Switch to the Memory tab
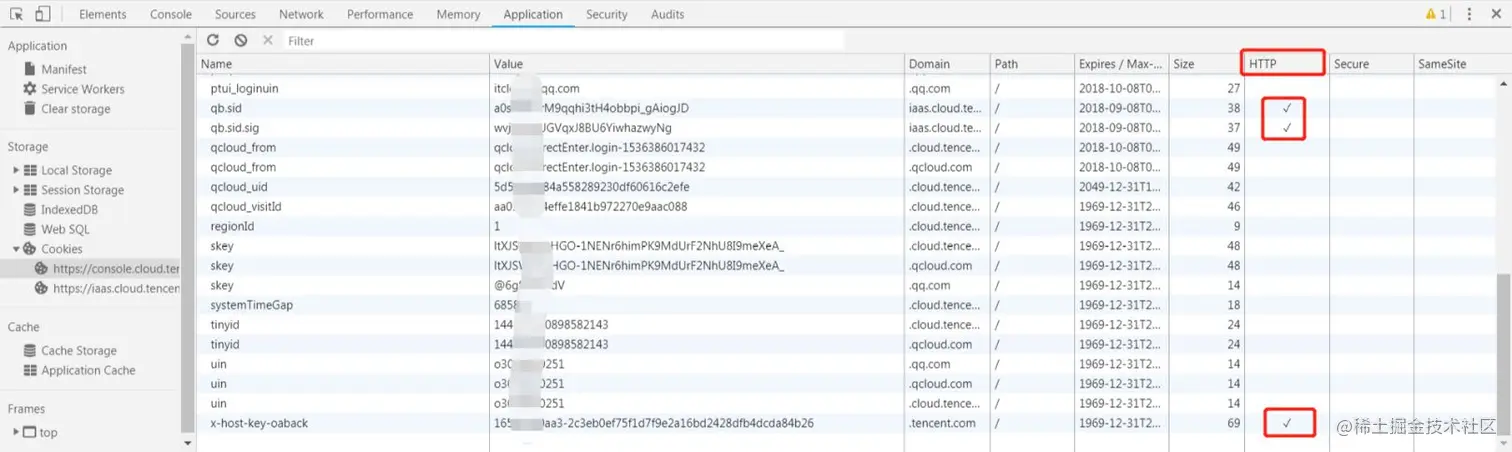The image size is (1512, 452). pos(458,14)
